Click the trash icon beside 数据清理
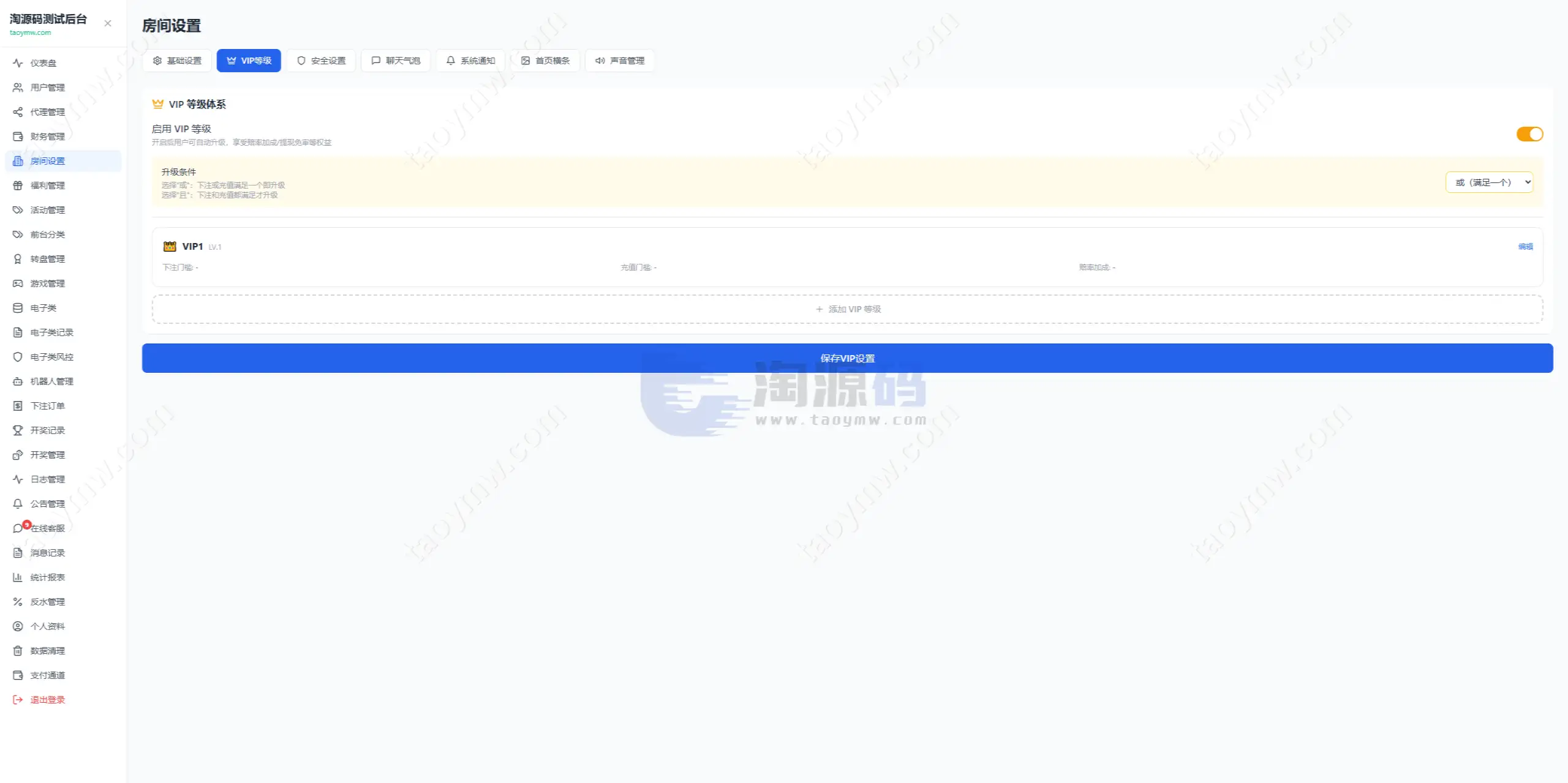 (18, 651)
